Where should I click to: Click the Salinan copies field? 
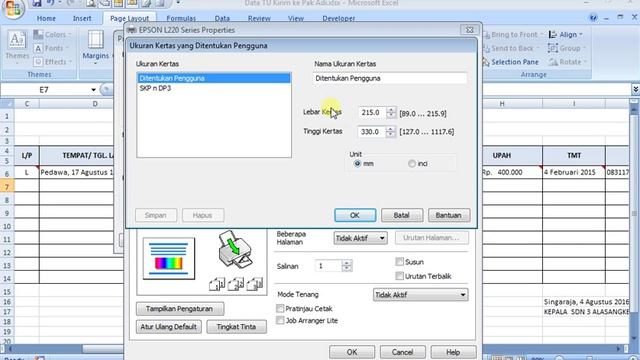(328, 266)
